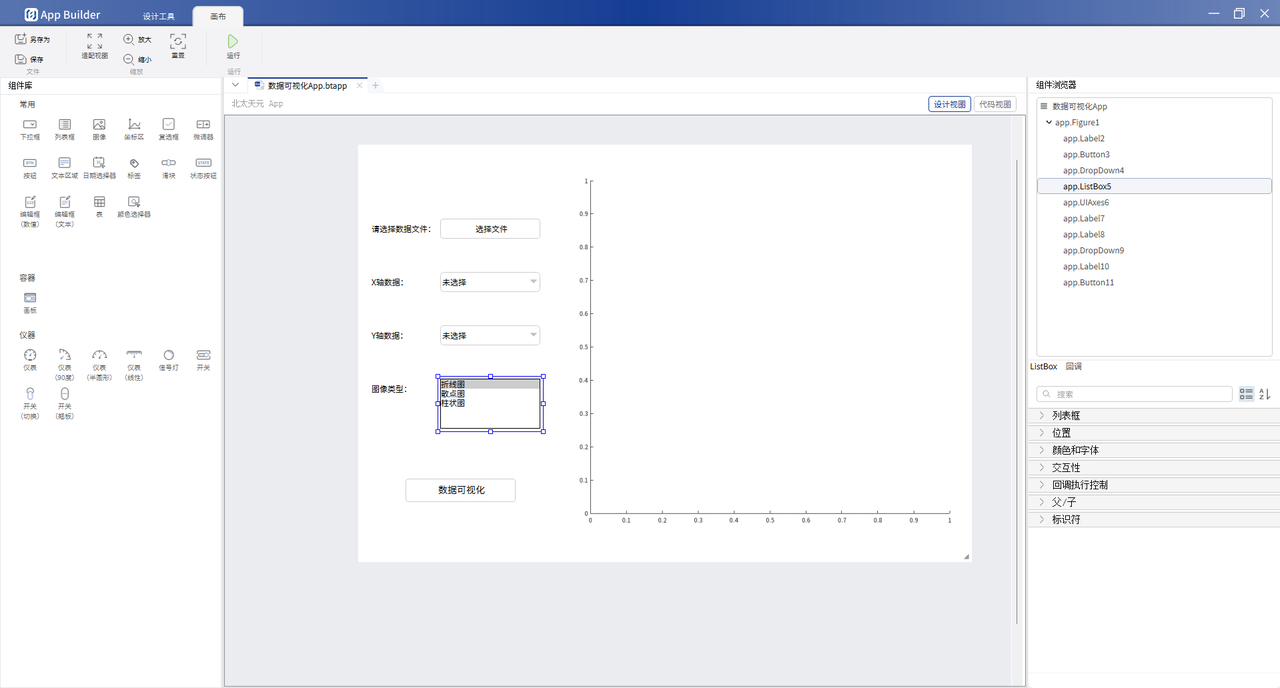Click the 另存为 (Save As) icon
This screenshot has height=688, width=1280.
(21, 39)
